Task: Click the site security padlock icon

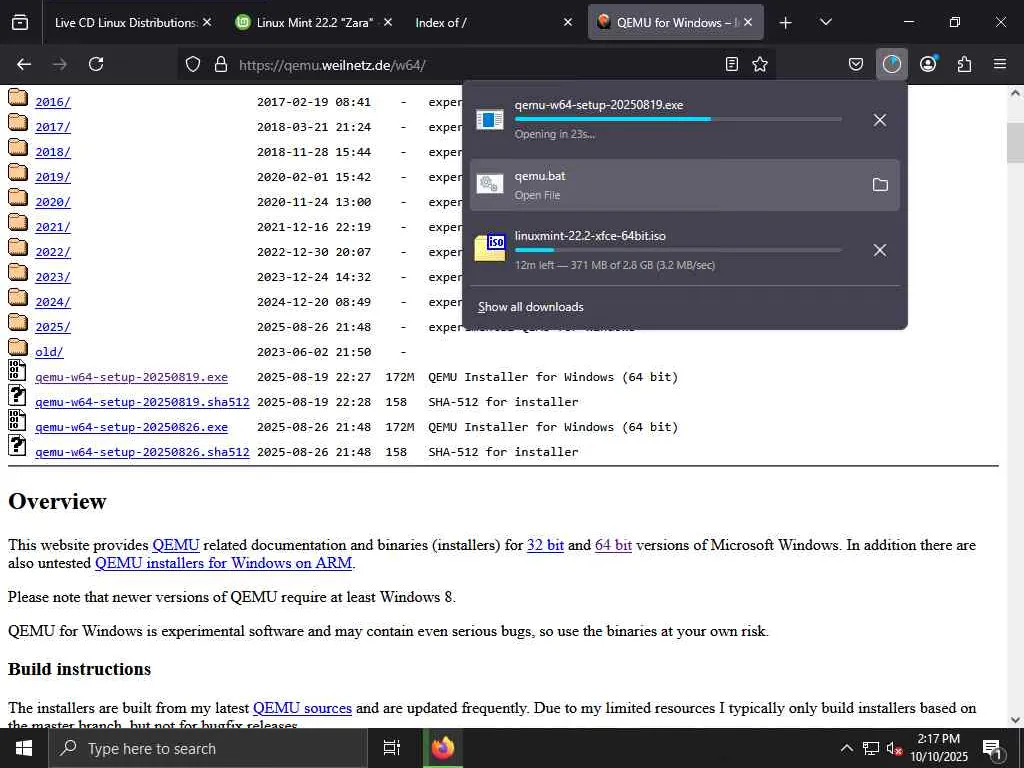Action: [221, 64]
